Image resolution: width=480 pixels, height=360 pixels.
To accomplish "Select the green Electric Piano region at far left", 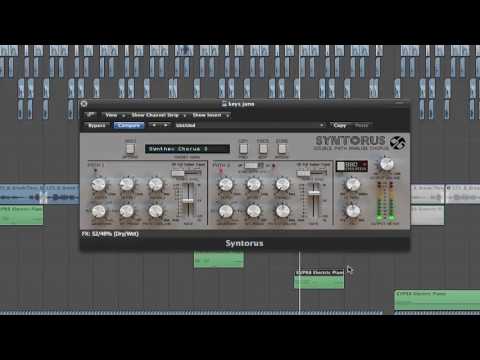I will (x=21, y=215).
